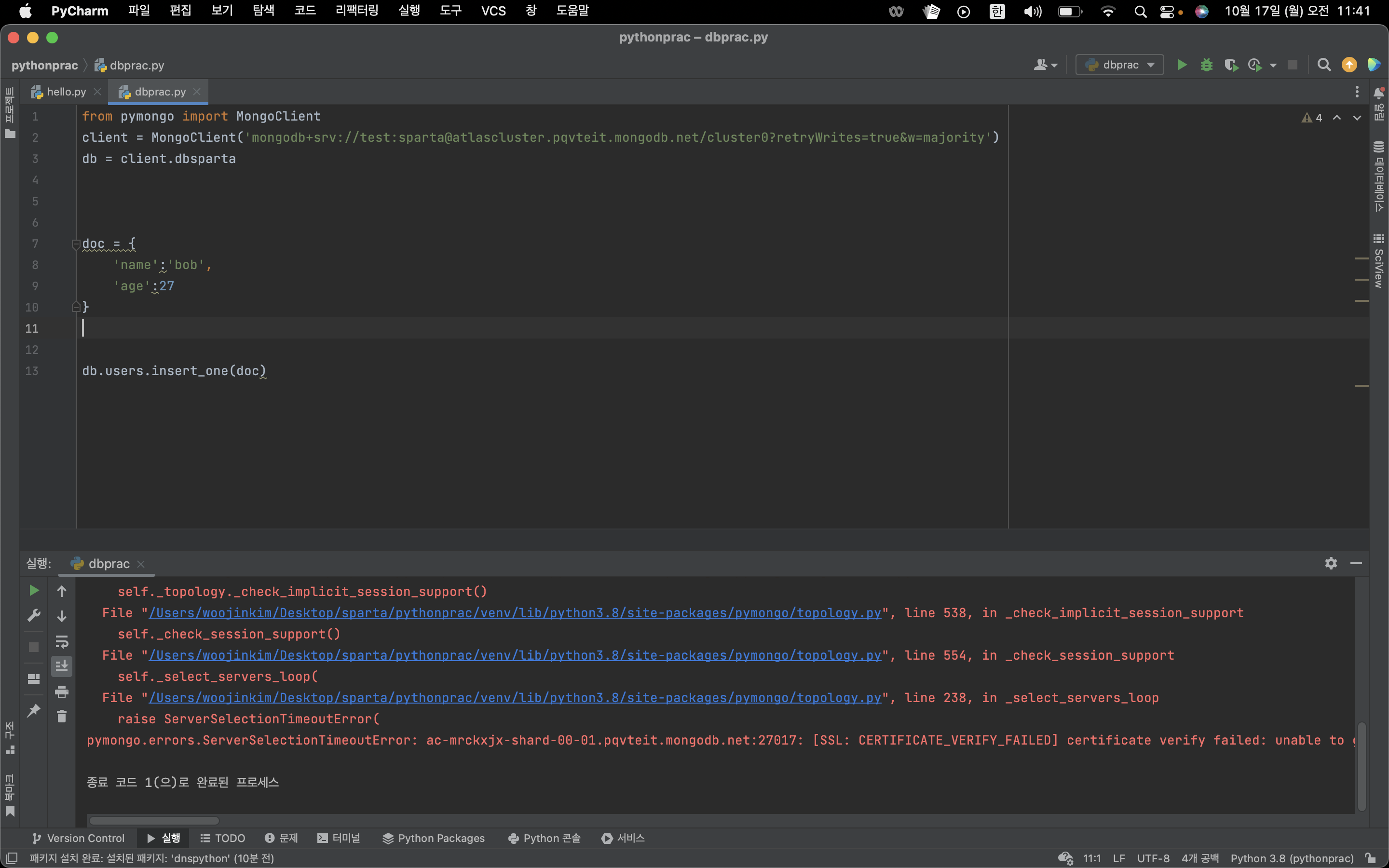
Task: Change LF line separator selector
Action: [1118, 858]
